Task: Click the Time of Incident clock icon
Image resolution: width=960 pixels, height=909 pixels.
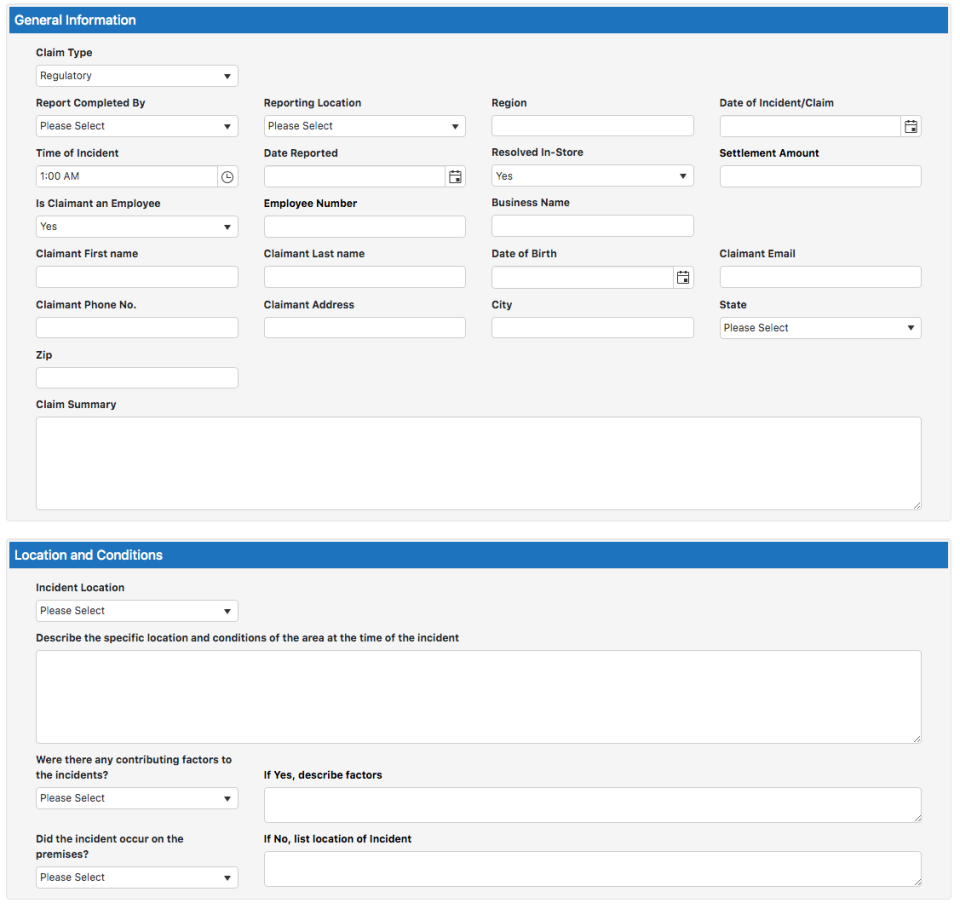Action: 227,177
